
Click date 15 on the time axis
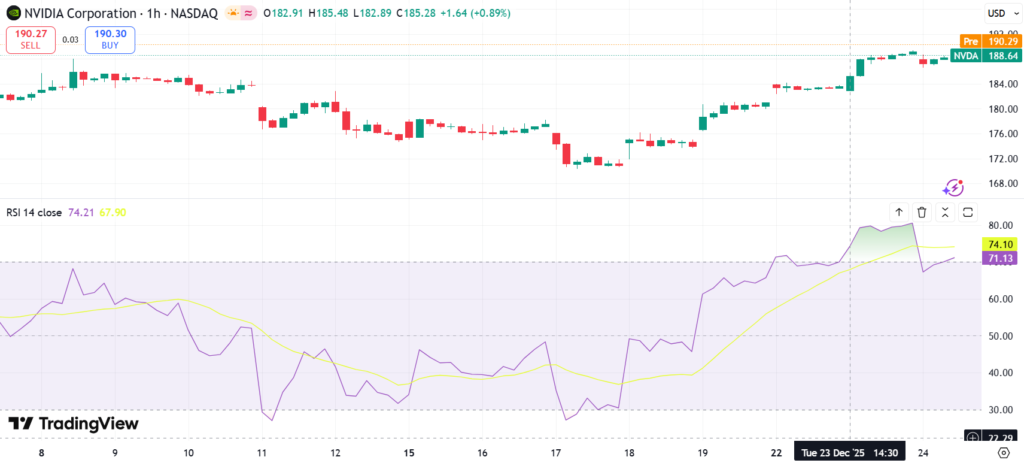pos(409,452)
